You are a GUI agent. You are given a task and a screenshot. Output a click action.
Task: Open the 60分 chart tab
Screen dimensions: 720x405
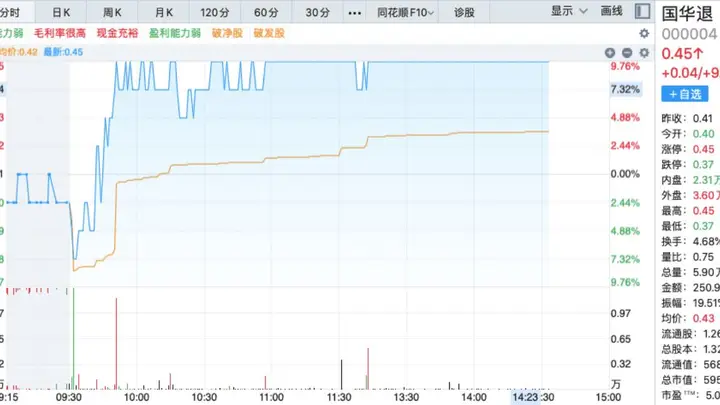[266, 13]
